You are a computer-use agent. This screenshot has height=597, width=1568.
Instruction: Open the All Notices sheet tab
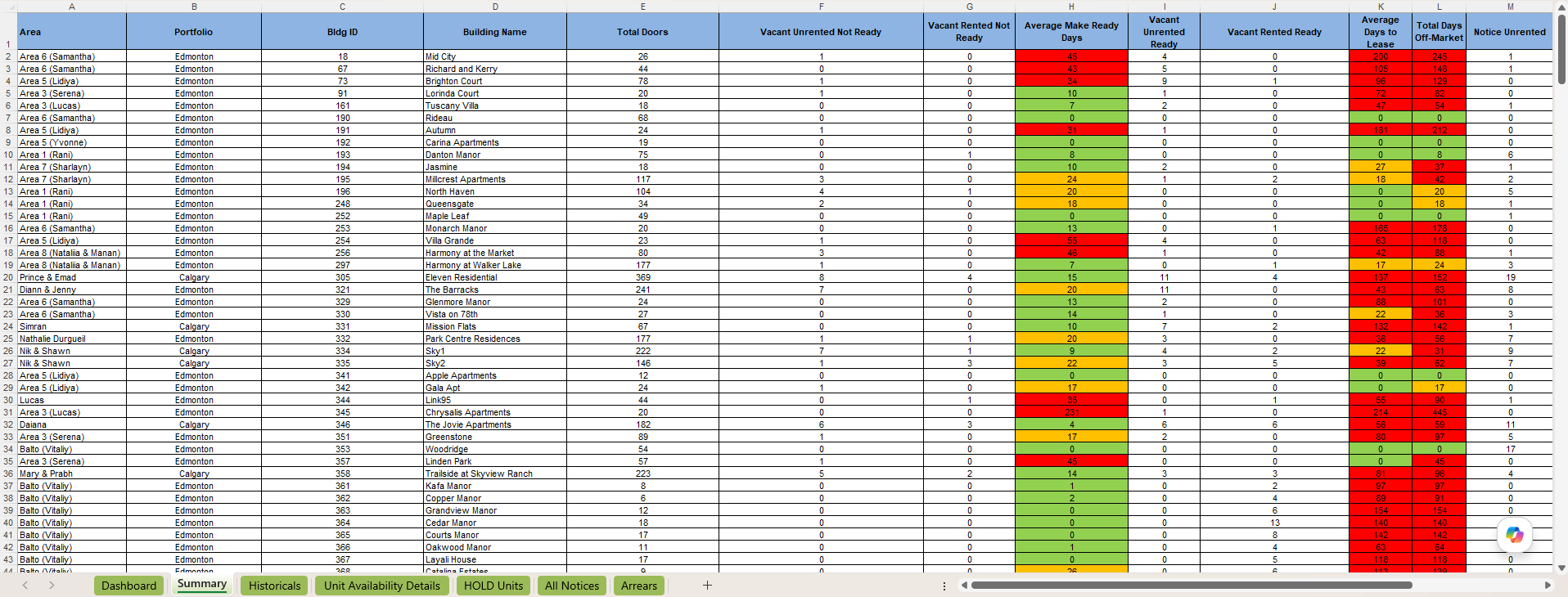[572, 586]
